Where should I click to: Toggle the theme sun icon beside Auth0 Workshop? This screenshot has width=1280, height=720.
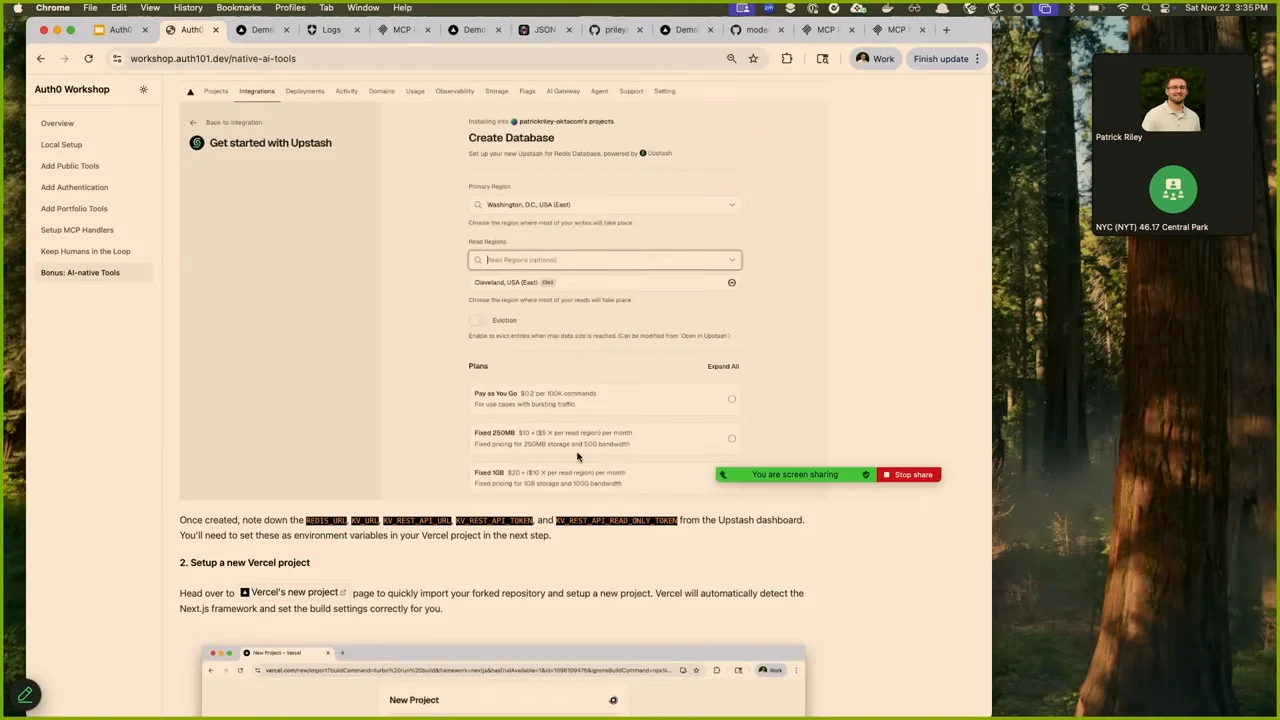click(143, 90)
